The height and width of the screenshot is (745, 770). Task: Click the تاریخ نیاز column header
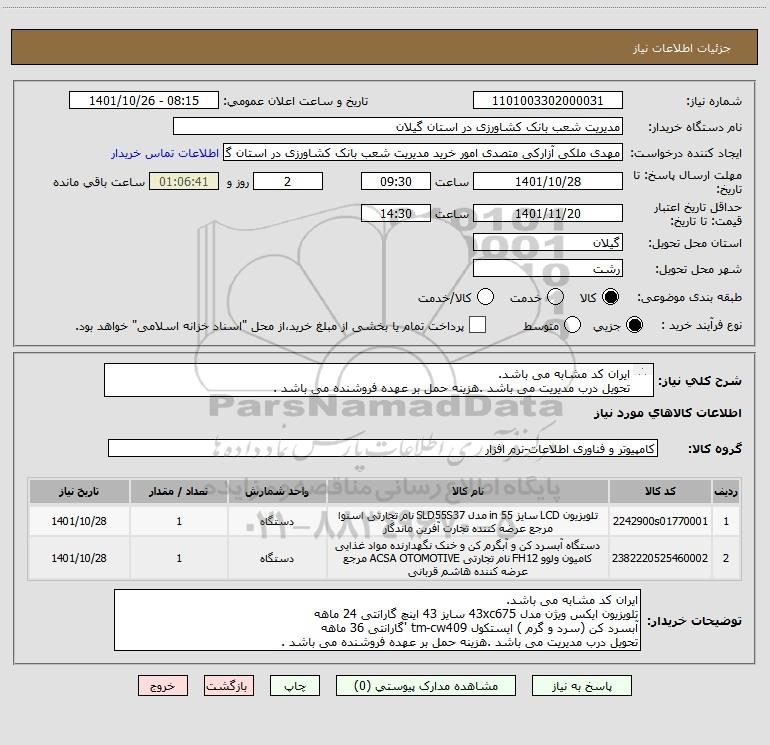79,491
